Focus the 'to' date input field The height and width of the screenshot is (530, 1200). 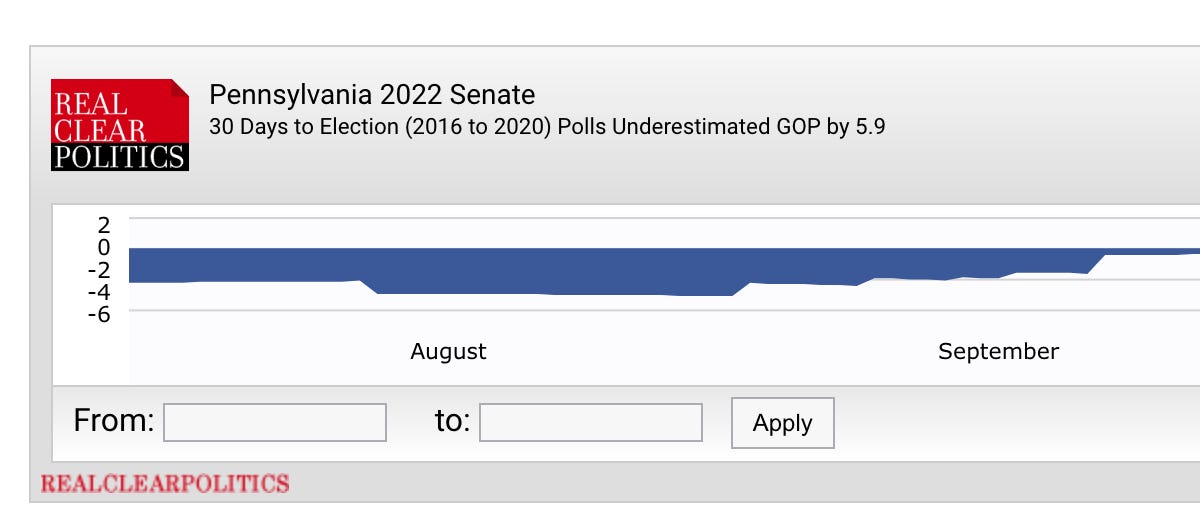tap(591, 423)
